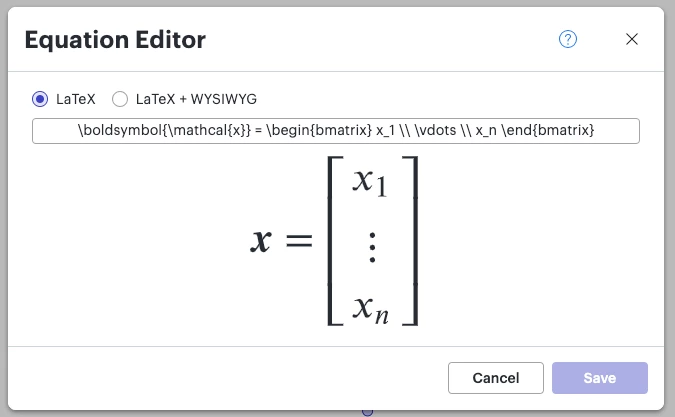Click the matrix right square bracket
Screen dimensions: 675x417
(x=410, y=241)
